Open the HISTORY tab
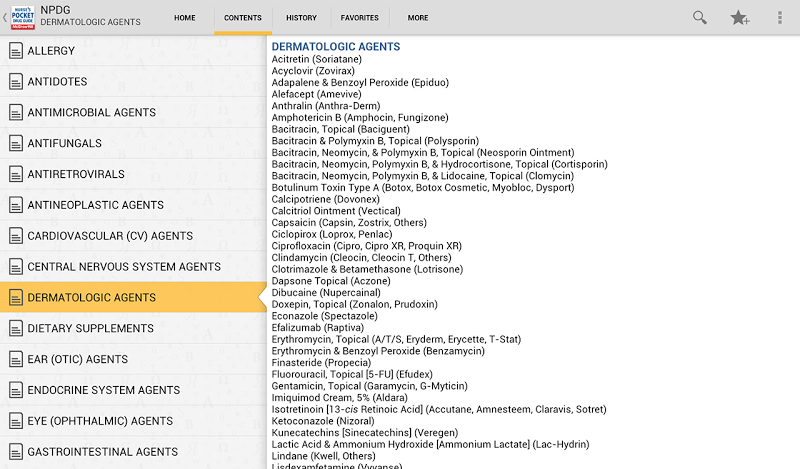Image resolution: width=800 pixels, height=469 pixels. click(x=301, y=18)
